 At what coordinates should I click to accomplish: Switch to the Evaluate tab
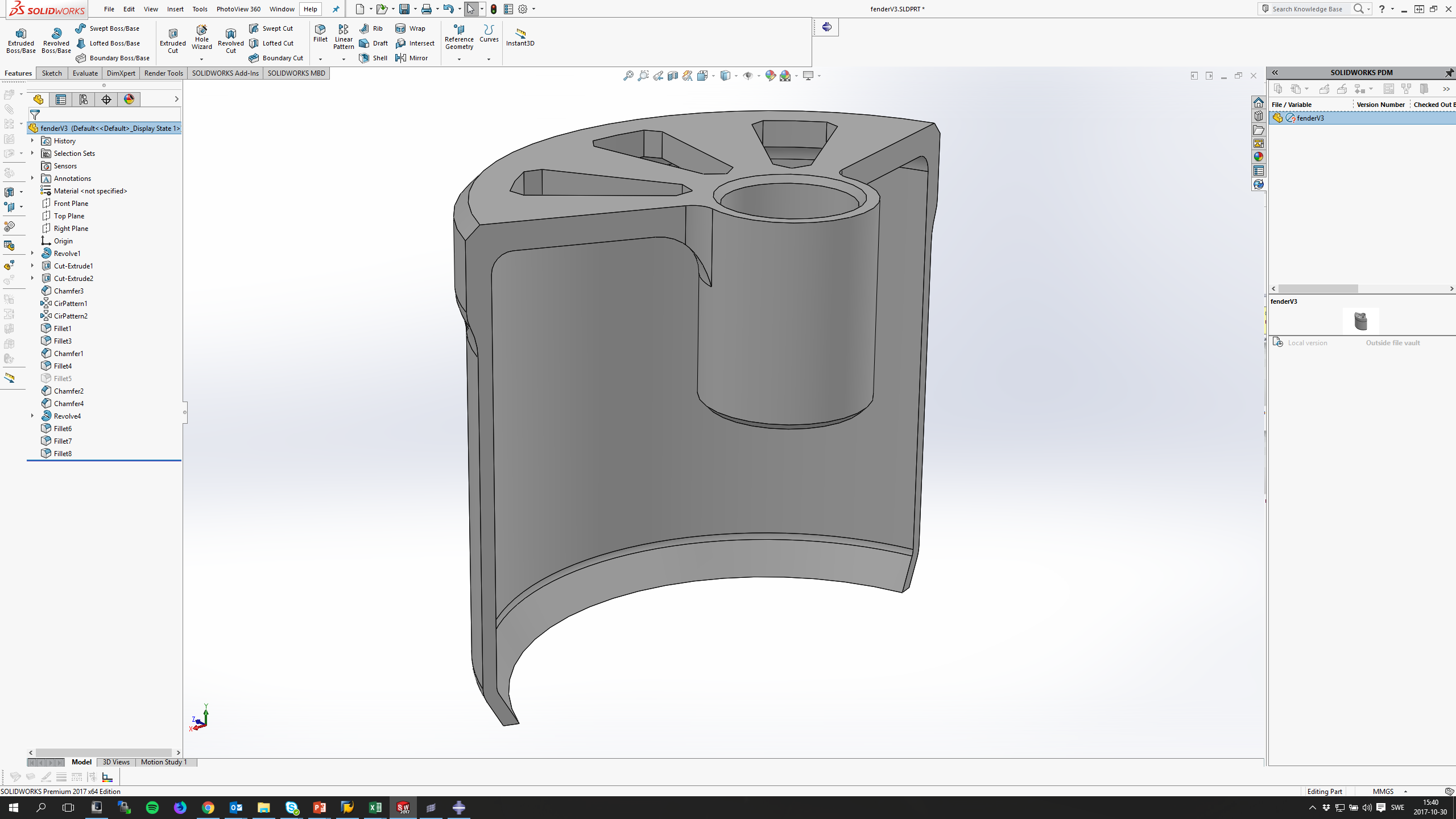(85, 73)
